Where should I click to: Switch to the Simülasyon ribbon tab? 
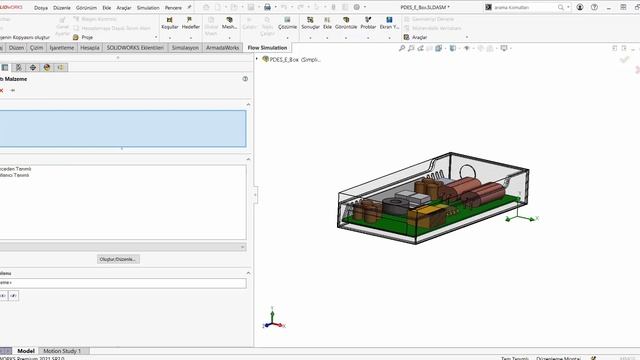point(185,48)
